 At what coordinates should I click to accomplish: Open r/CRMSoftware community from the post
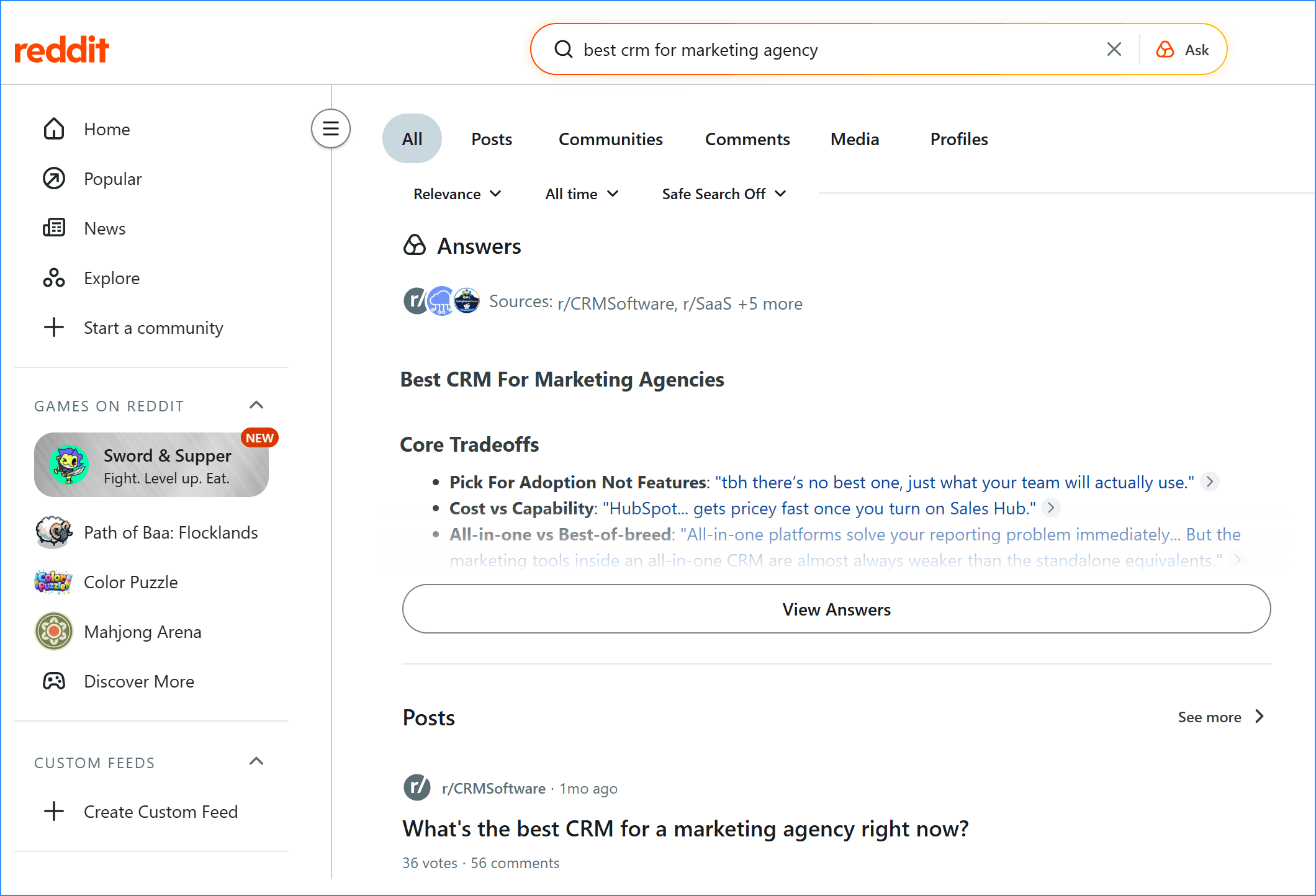(x=493, y=789)
